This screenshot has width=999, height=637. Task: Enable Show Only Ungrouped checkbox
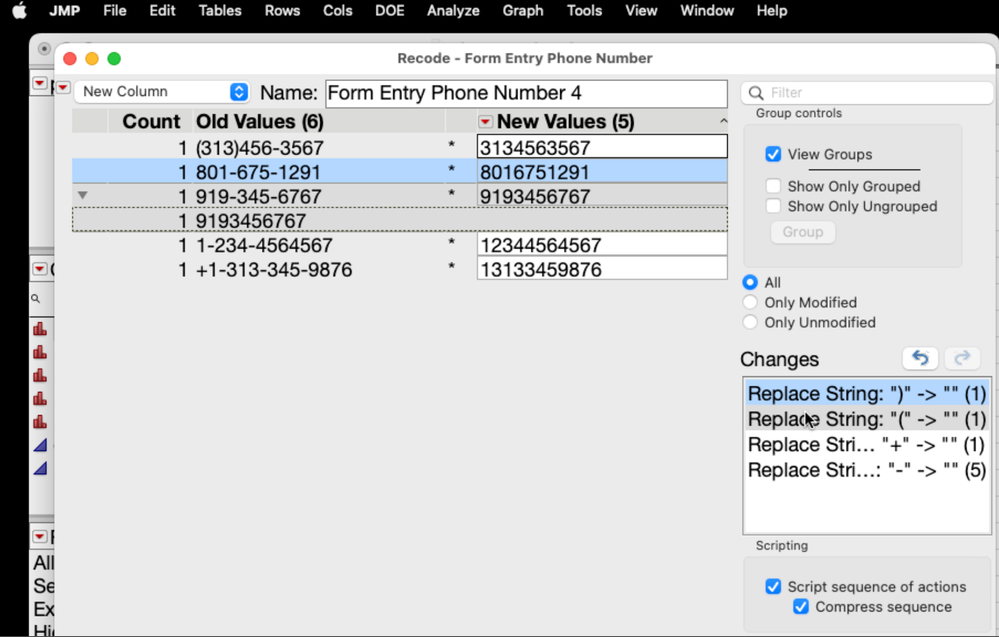[773, 206]
